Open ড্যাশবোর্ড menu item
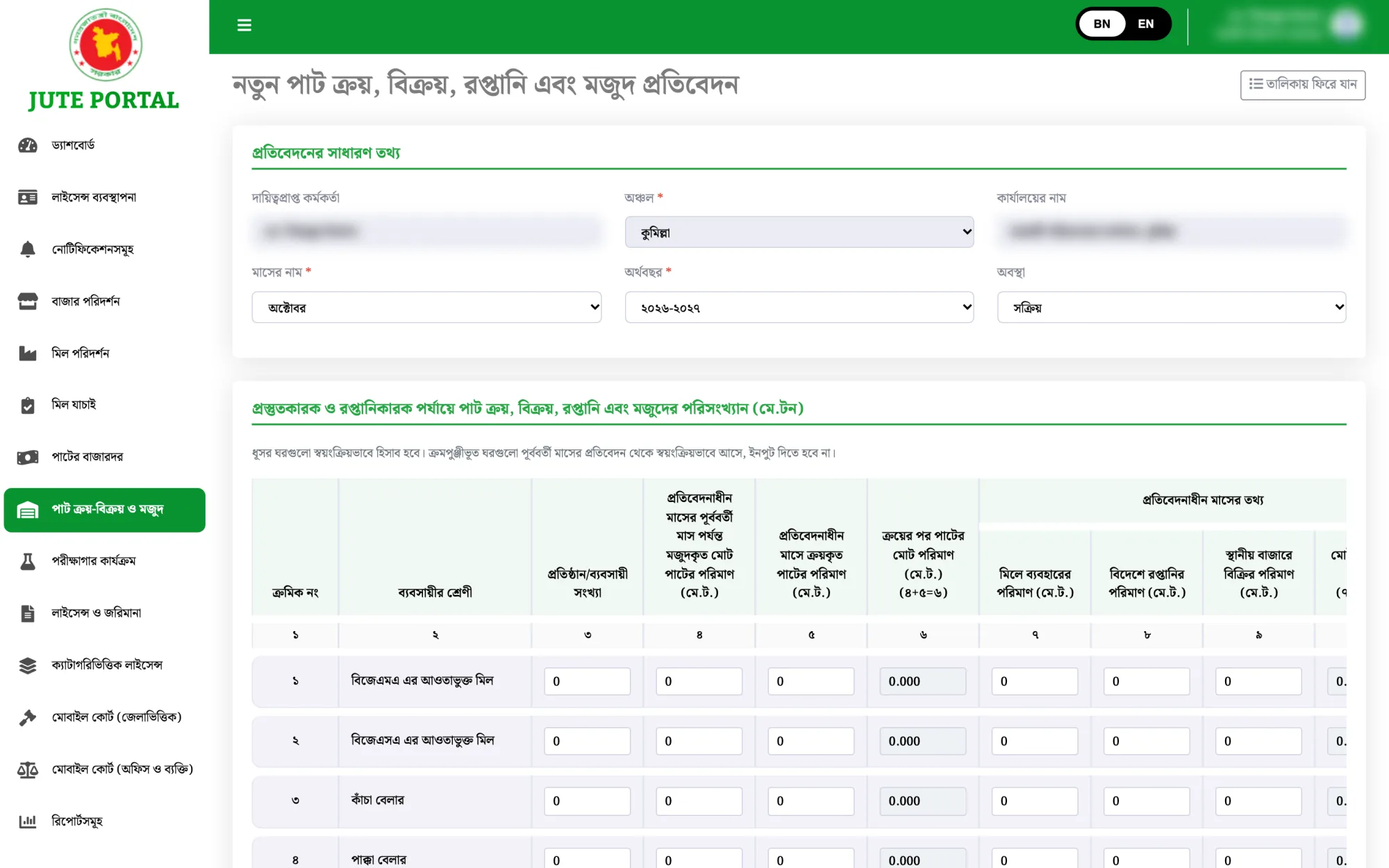This screenshot has height=868, width=1389. [x=104, y=145]
